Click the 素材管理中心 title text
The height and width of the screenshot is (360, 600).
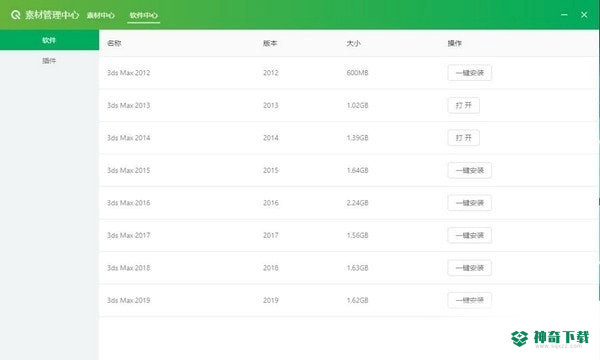[52, 15]
